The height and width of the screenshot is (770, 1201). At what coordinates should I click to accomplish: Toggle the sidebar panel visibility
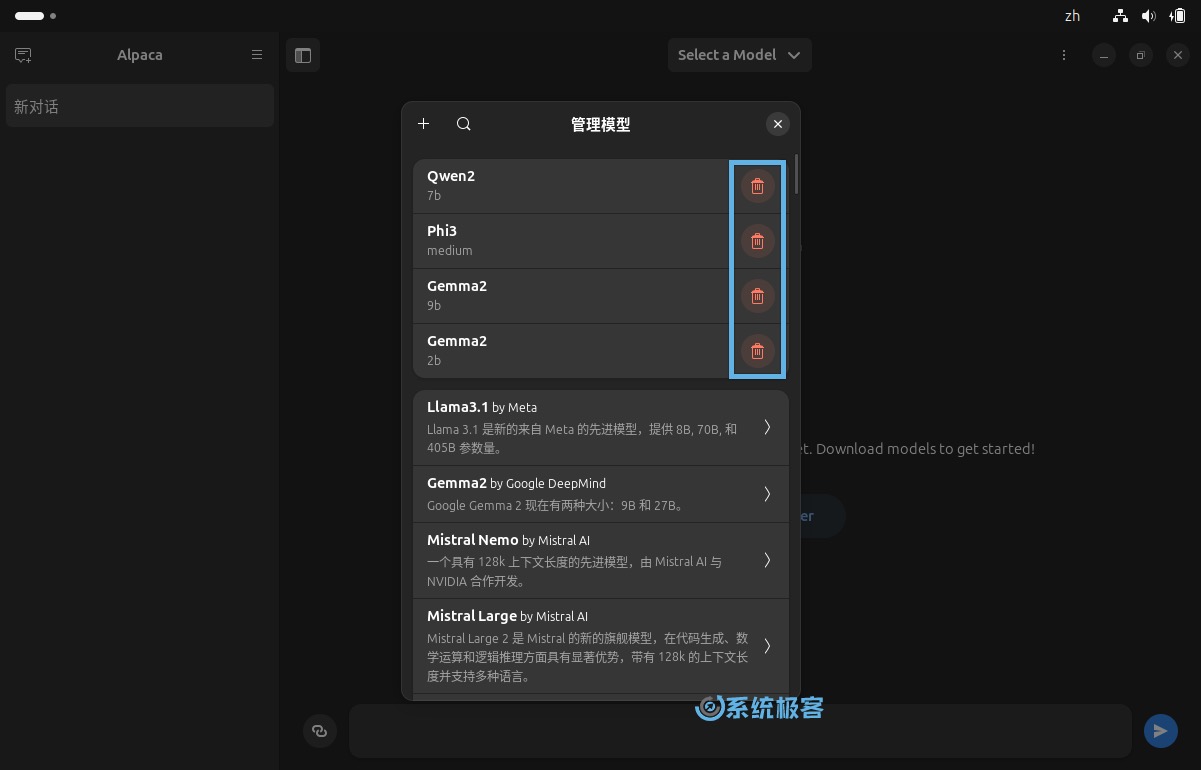pos(303,55)
